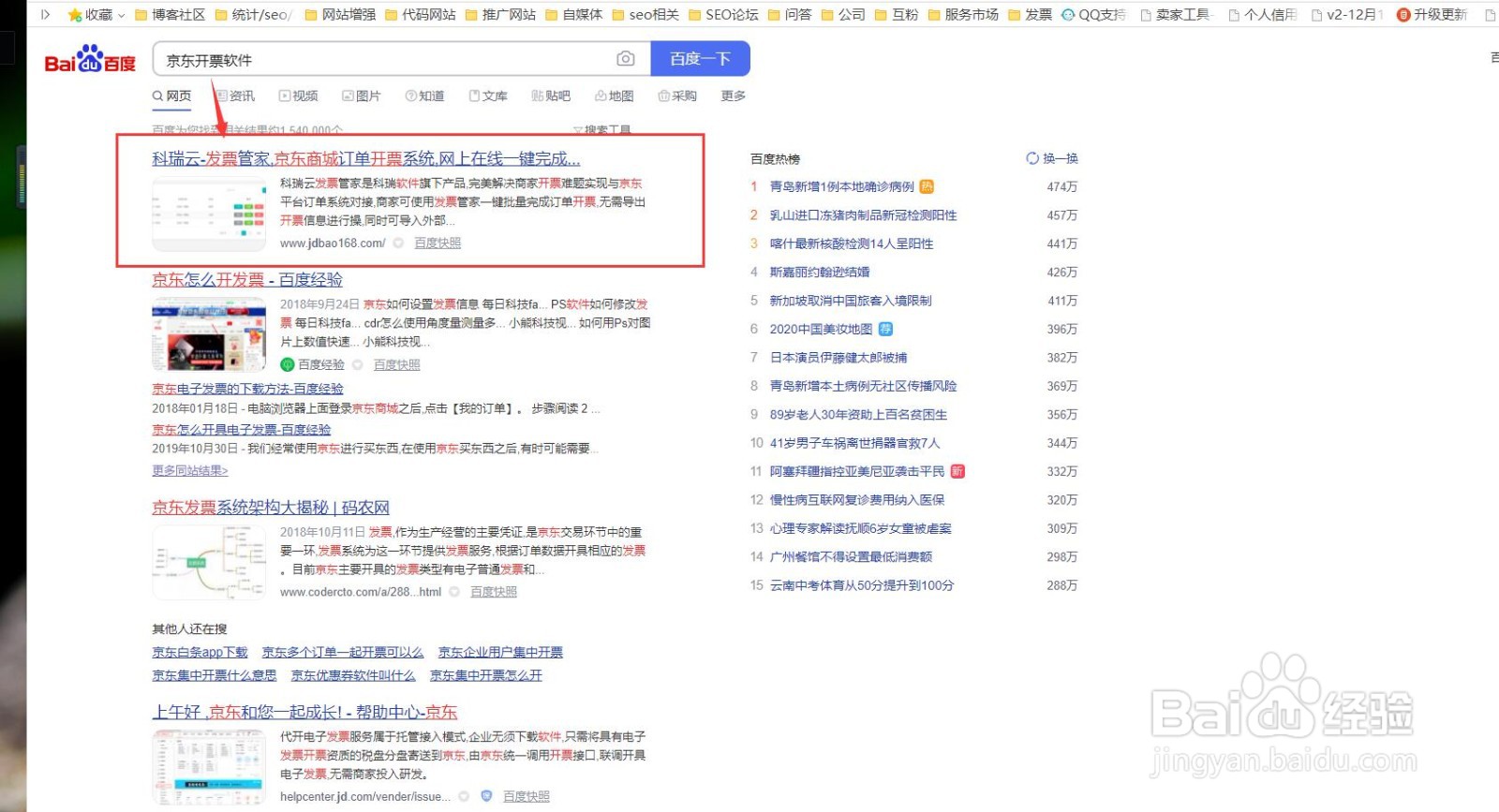This screenshot has width=1499, height=812.
Task: Open 百度快照 for helpcenter.jd.com result
Action: [527, 797]
